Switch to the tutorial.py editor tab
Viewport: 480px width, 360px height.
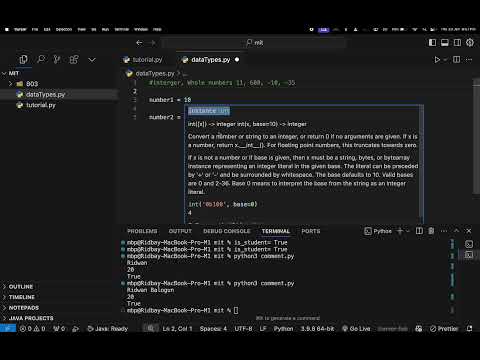click(x=147, y=60)
